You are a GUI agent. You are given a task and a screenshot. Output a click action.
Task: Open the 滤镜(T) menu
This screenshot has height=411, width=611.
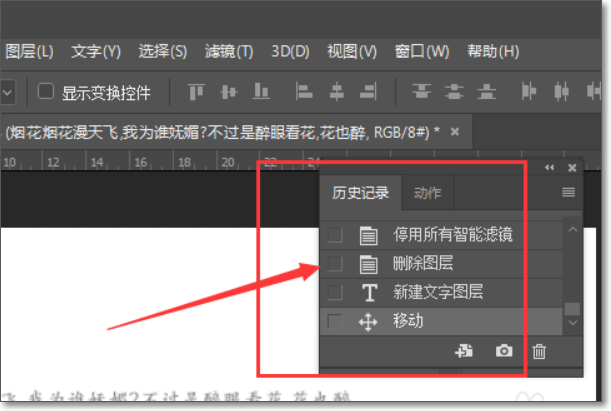[229, 51]
